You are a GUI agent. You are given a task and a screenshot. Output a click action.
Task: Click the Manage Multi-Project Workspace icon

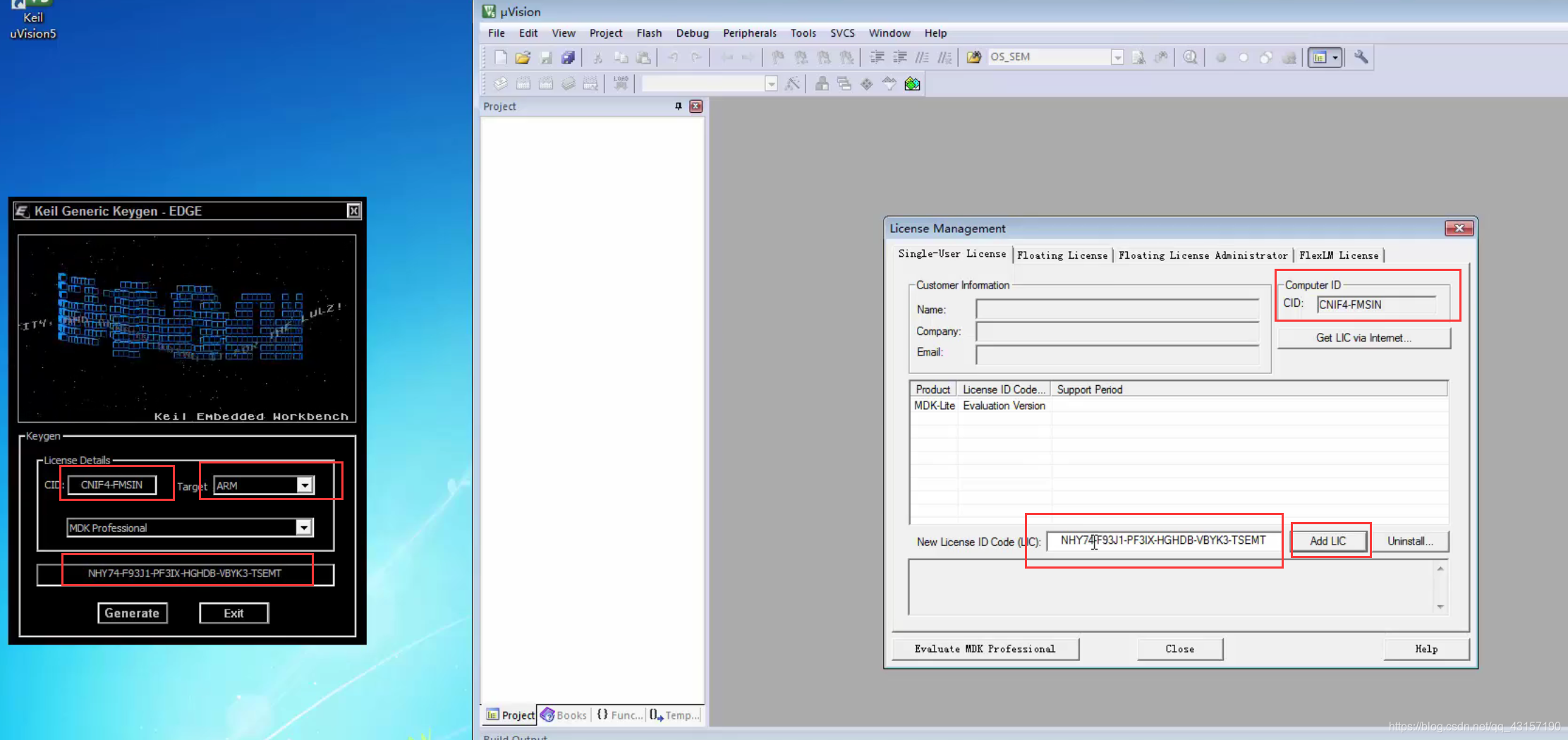click(844, 84)
